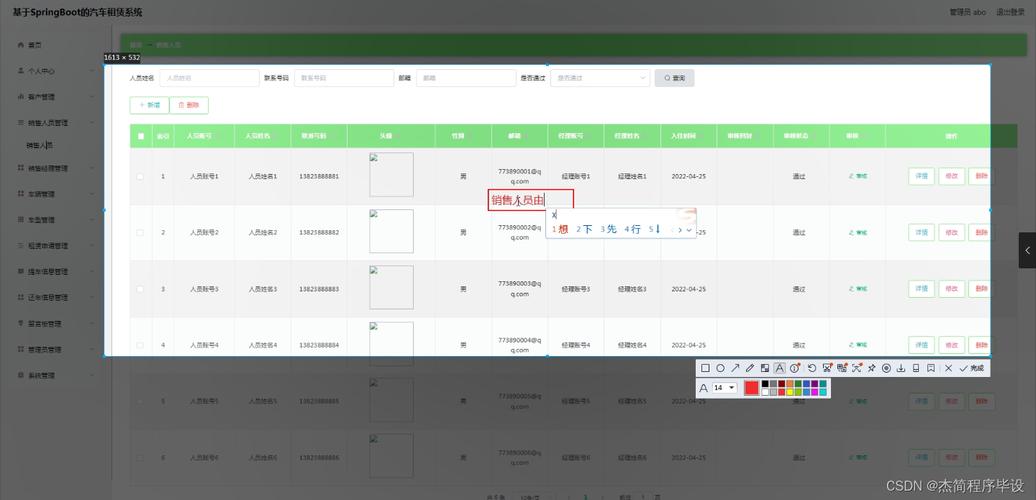This screenshot has height=500, width=1036.
Task: Click 删除 for row 人员账号3
Action: pyautogui.click(x=981, y=289)
